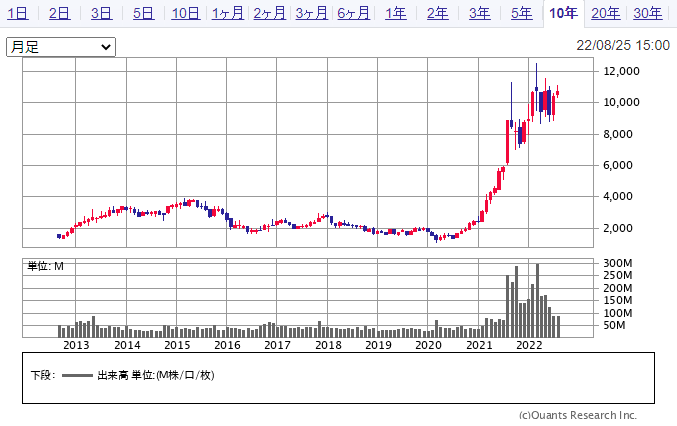Switch to the 2日 range tab
This screenshot has height=426, width=677.
point(60,13)
